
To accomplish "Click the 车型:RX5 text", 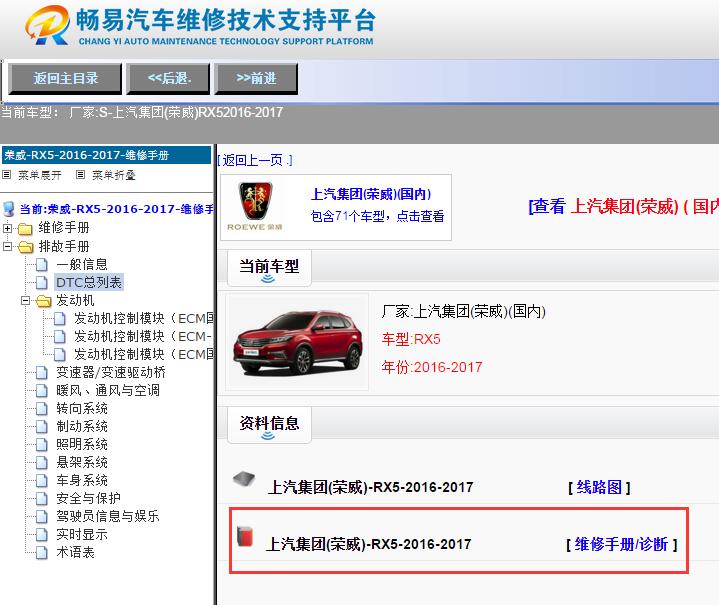I will [411, 339].
